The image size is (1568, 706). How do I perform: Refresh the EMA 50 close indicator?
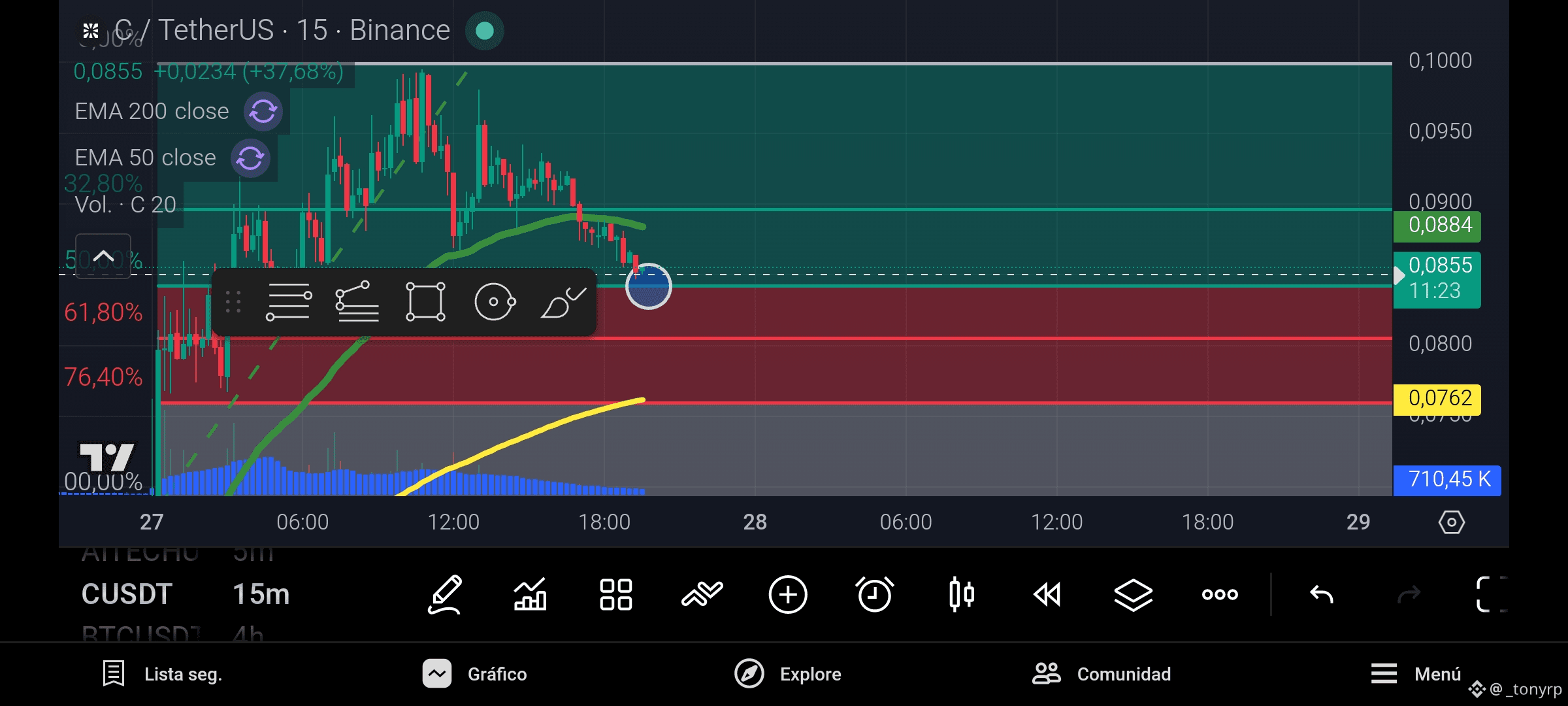pyautogui.click(x=250, y=158)
